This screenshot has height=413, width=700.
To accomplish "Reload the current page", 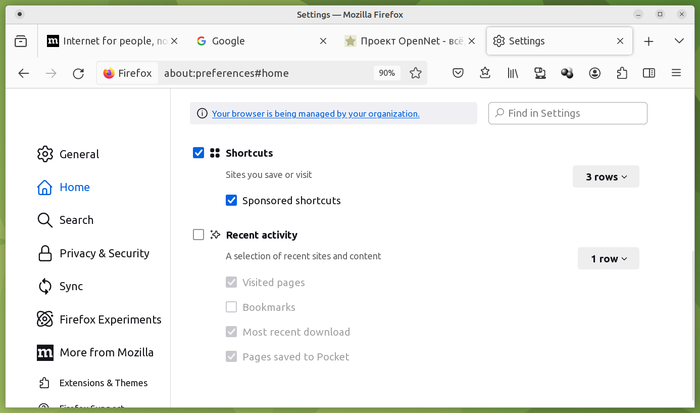I will click(78, 73).
